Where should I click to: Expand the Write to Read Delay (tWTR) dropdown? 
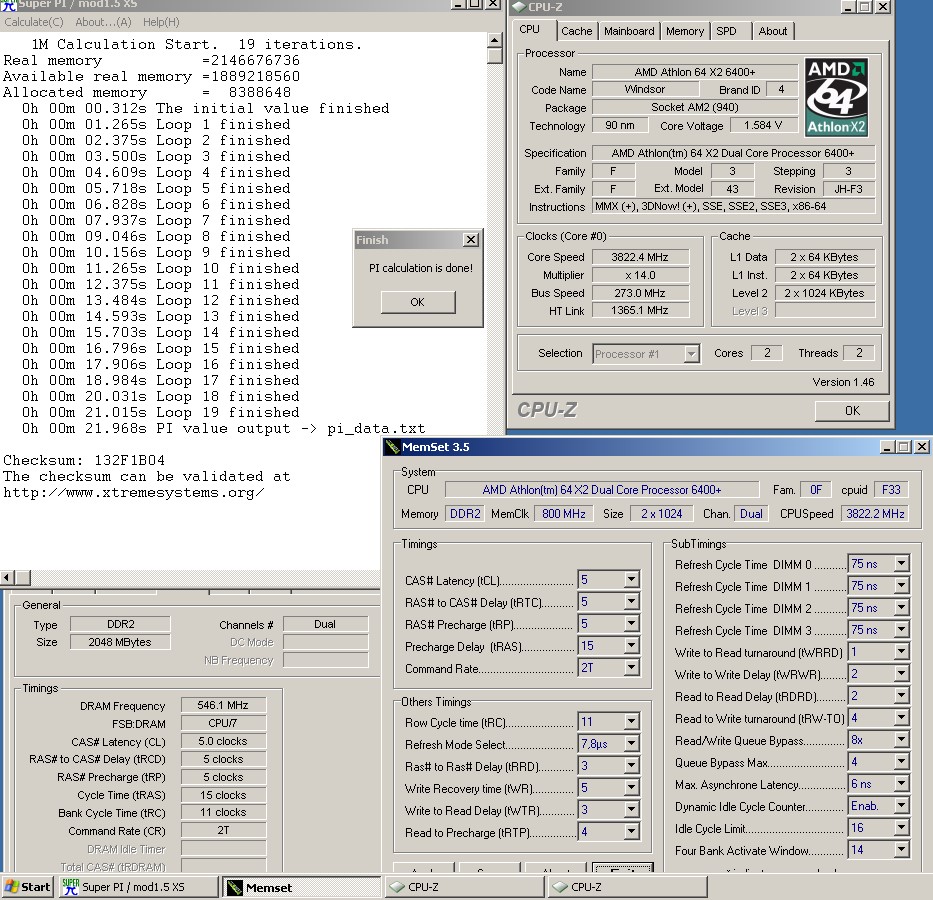pos(631,810)
